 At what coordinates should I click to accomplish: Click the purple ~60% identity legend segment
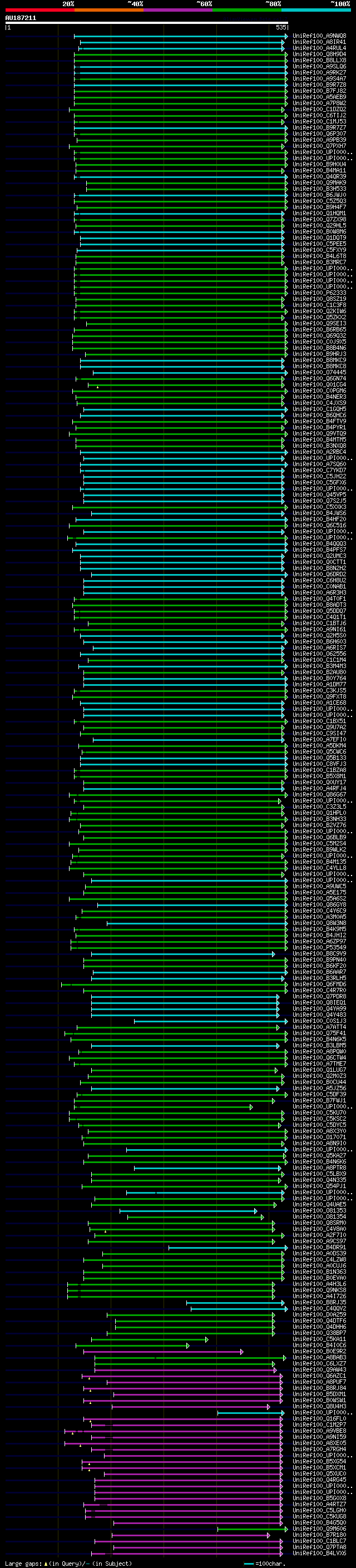(177, 10)
